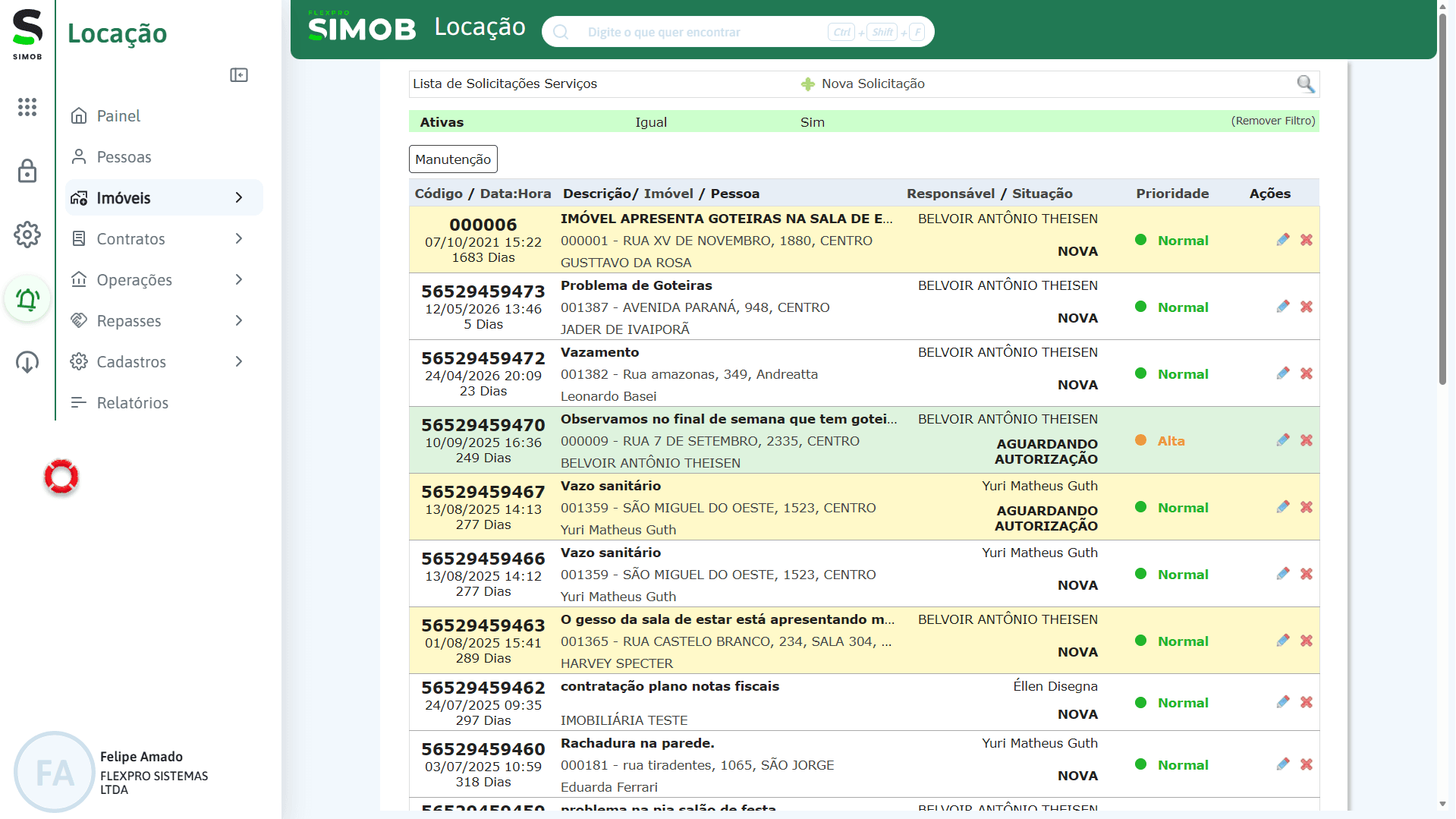The image size is (1456, 819).
Task: Click the green plus Nova Solicitação icon
Action: pyautogui.click(x=808, y=84)
